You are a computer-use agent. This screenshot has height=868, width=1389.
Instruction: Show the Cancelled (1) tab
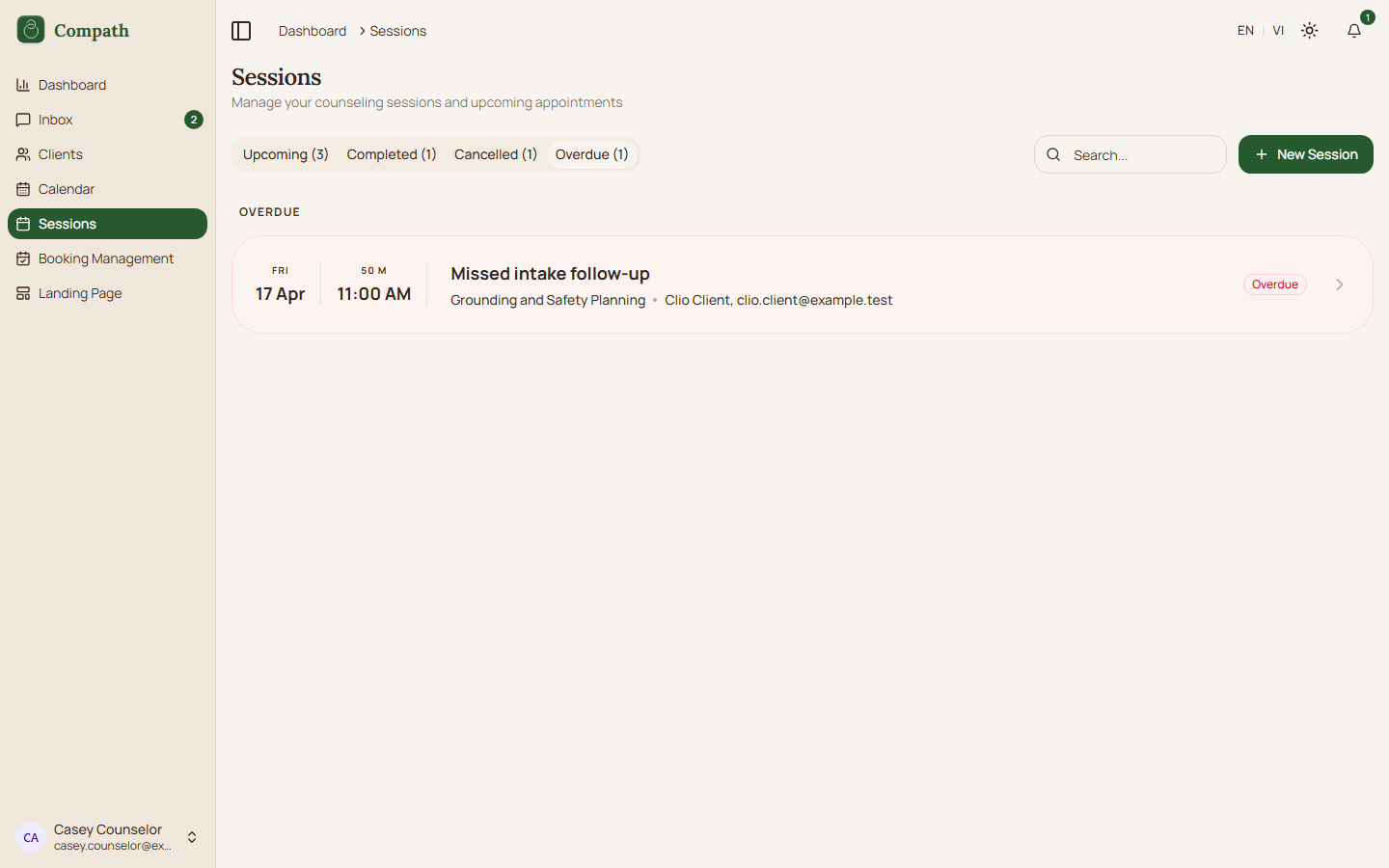click(496, 154)
